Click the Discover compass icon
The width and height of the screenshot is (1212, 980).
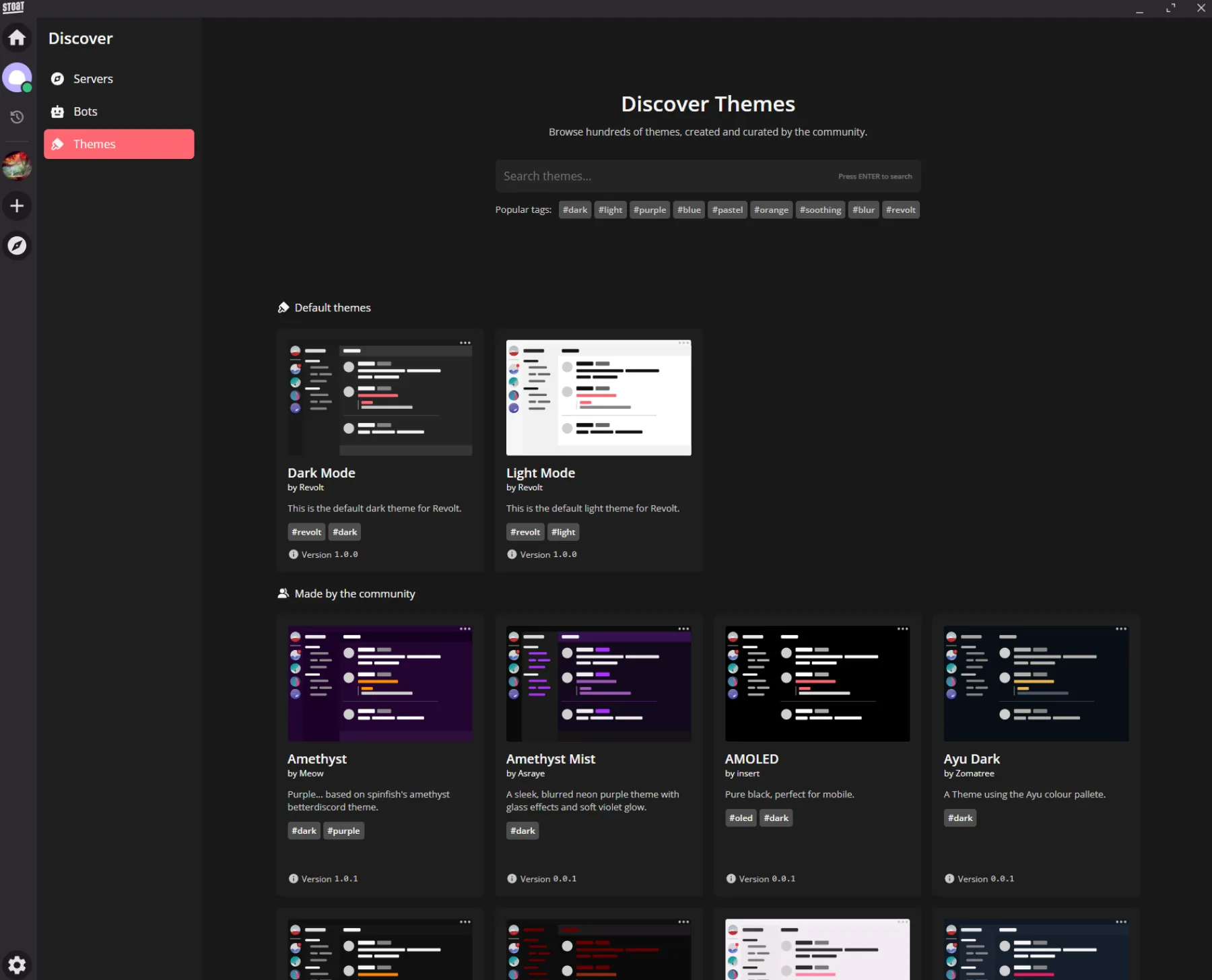(17, 245)
